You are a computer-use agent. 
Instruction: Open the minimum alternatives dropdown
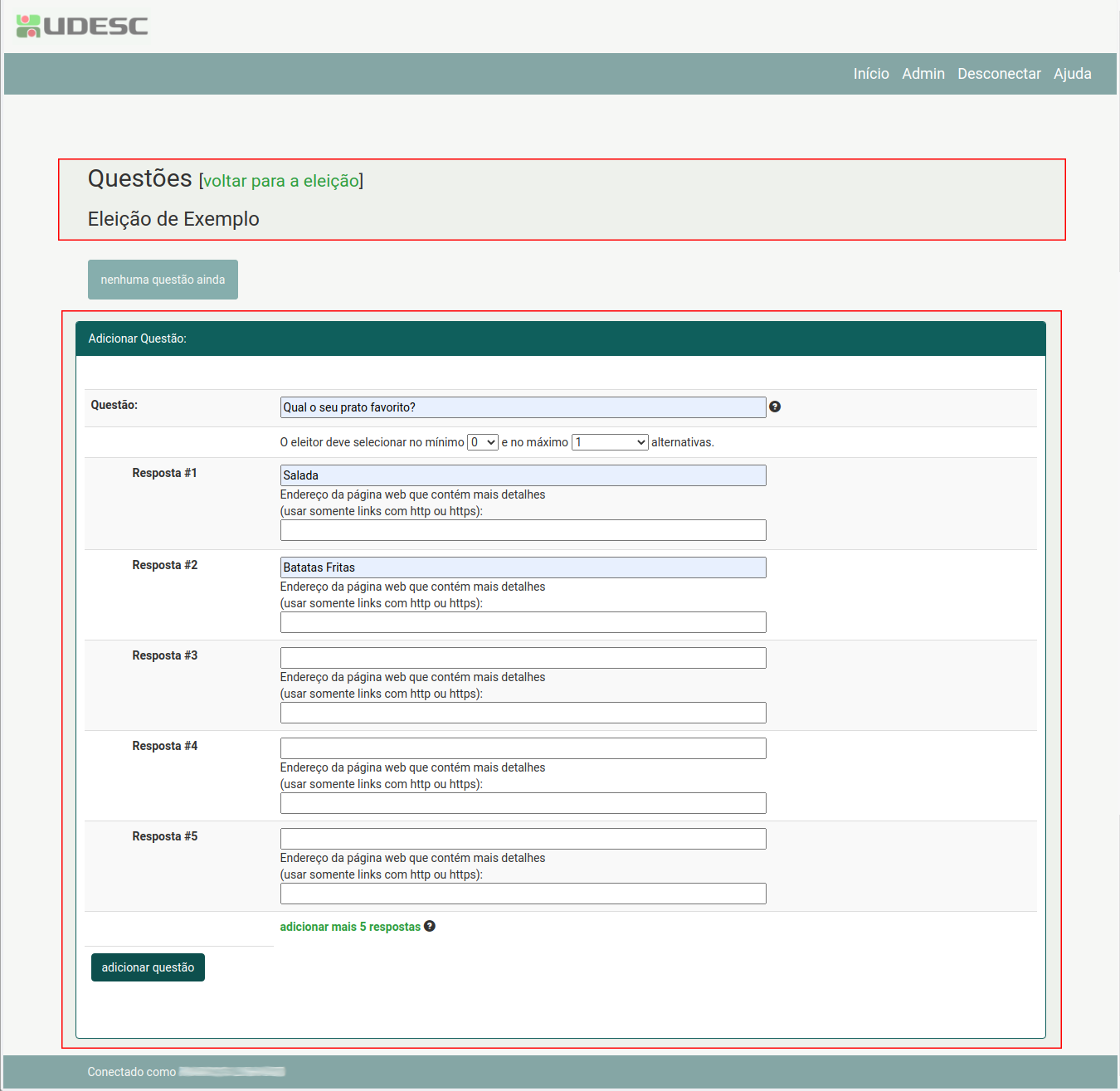(482, 442)
